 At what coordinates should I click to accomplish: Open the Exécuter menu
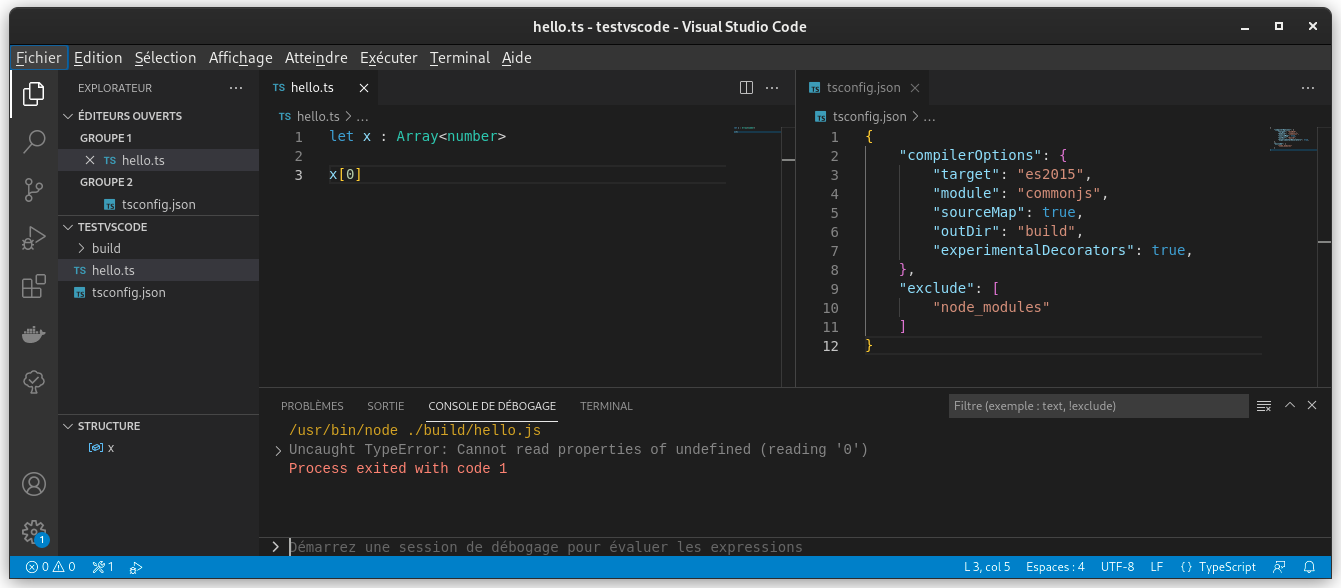coord(388,58)
